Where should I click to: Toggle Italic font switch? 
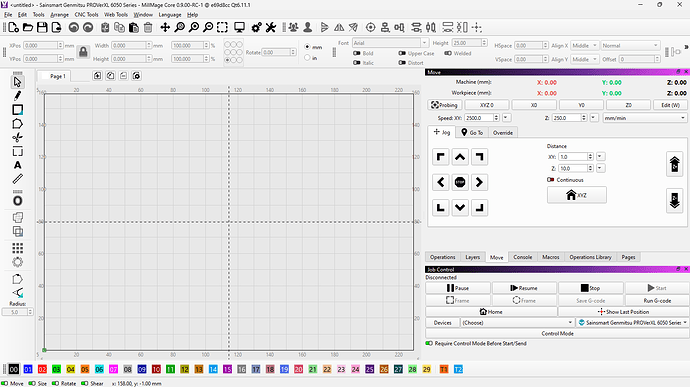click(x=356, y=63)
